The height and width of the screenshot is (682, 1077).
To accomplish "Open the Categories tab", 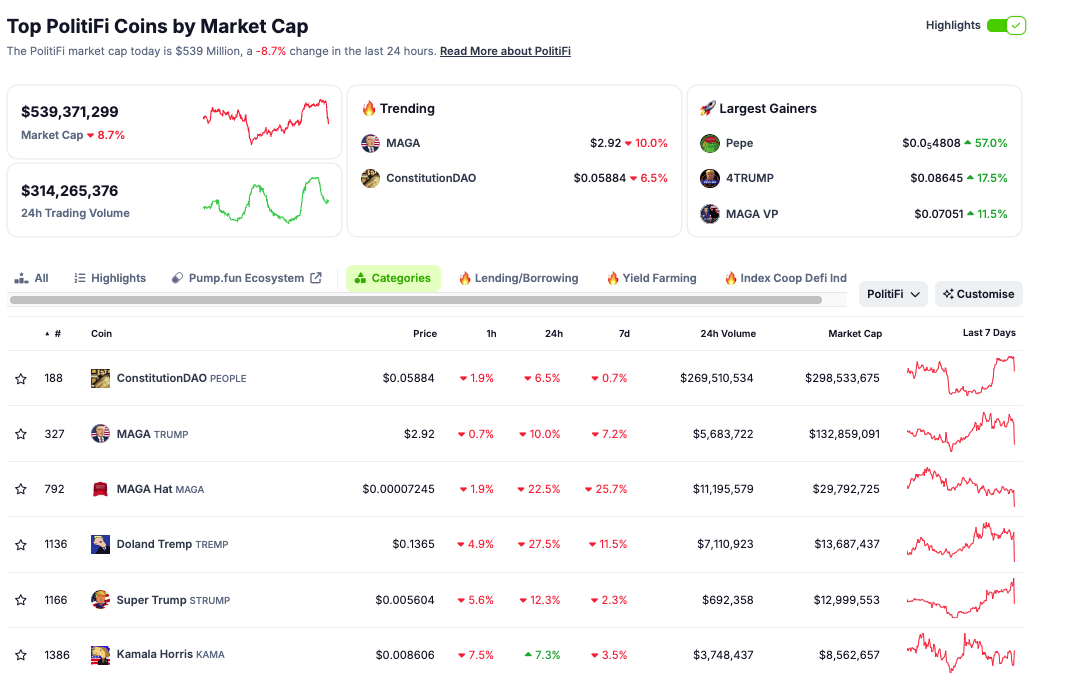I will click(392, 277).
